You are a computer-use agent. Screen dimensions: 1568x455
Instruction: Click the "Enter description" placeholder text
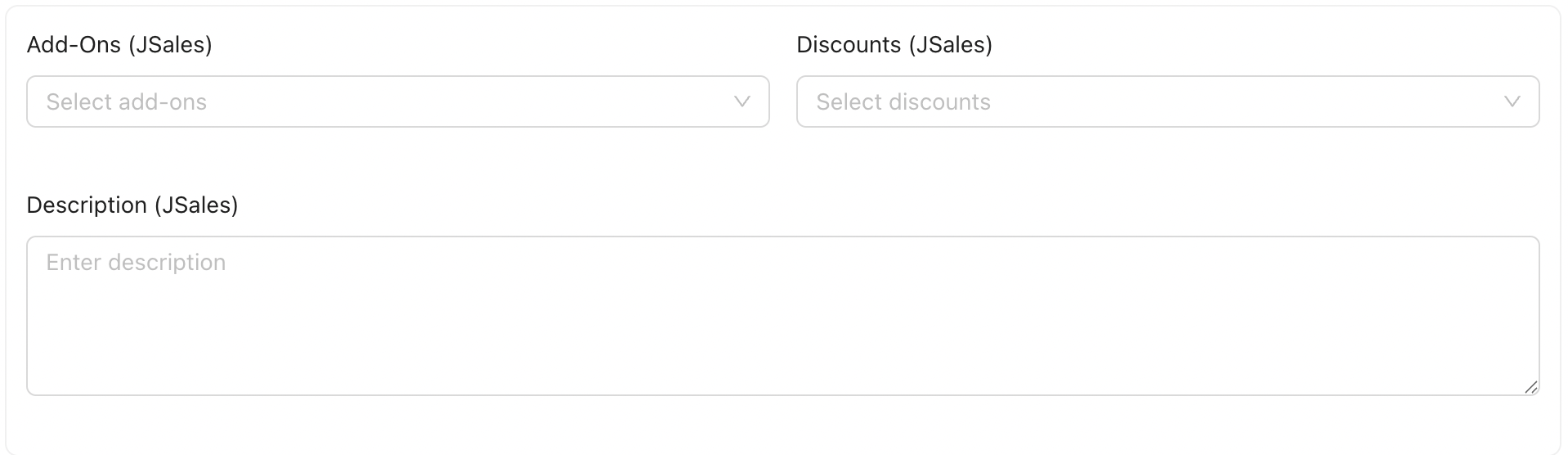[x=136, y=262]
